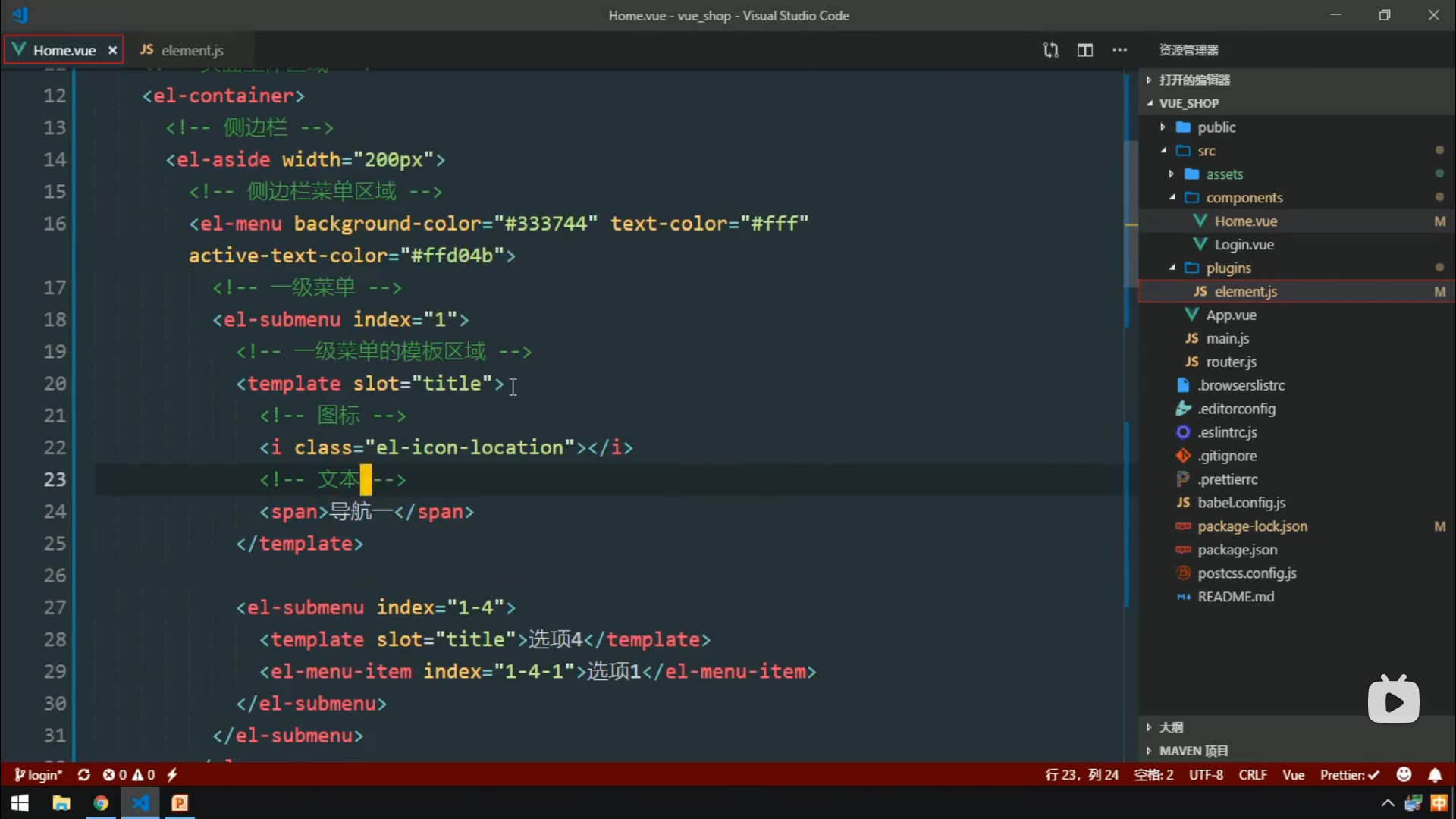This screenshot has height=819, width=1456.
Task: Open the .gitignore file
Action: (1297, 457)
